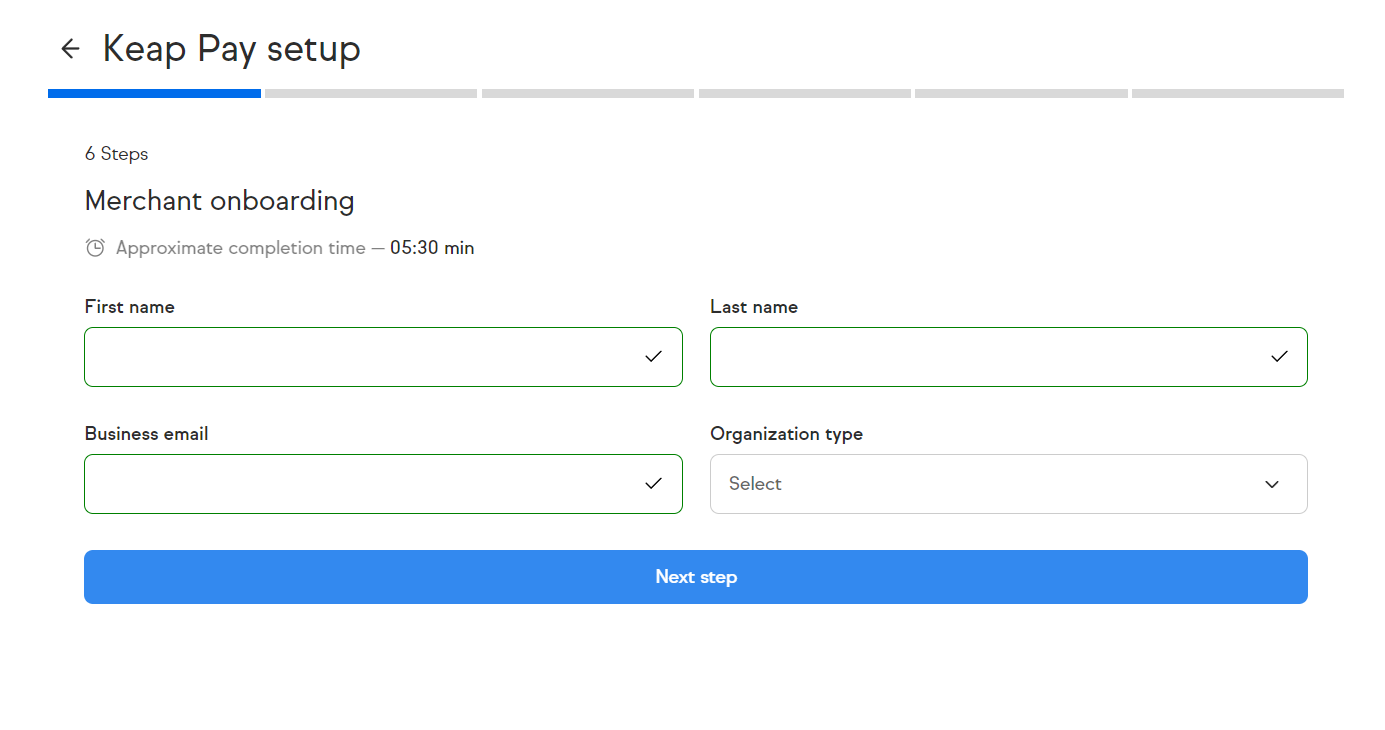Click the alarm clock icon near completion time
This screenshot has width=1385, height=730.
click(95, 248)
